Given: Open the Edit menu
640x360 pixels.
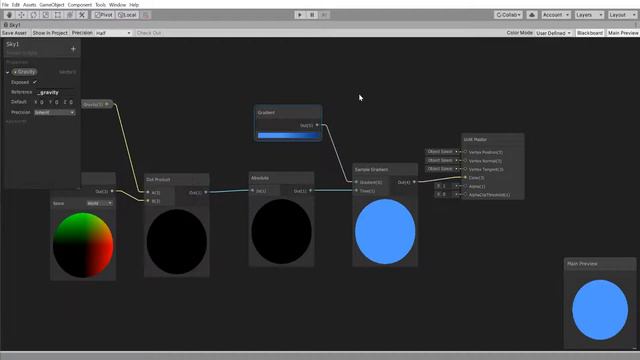Looking at the screenshot, I should coord(16,5).
